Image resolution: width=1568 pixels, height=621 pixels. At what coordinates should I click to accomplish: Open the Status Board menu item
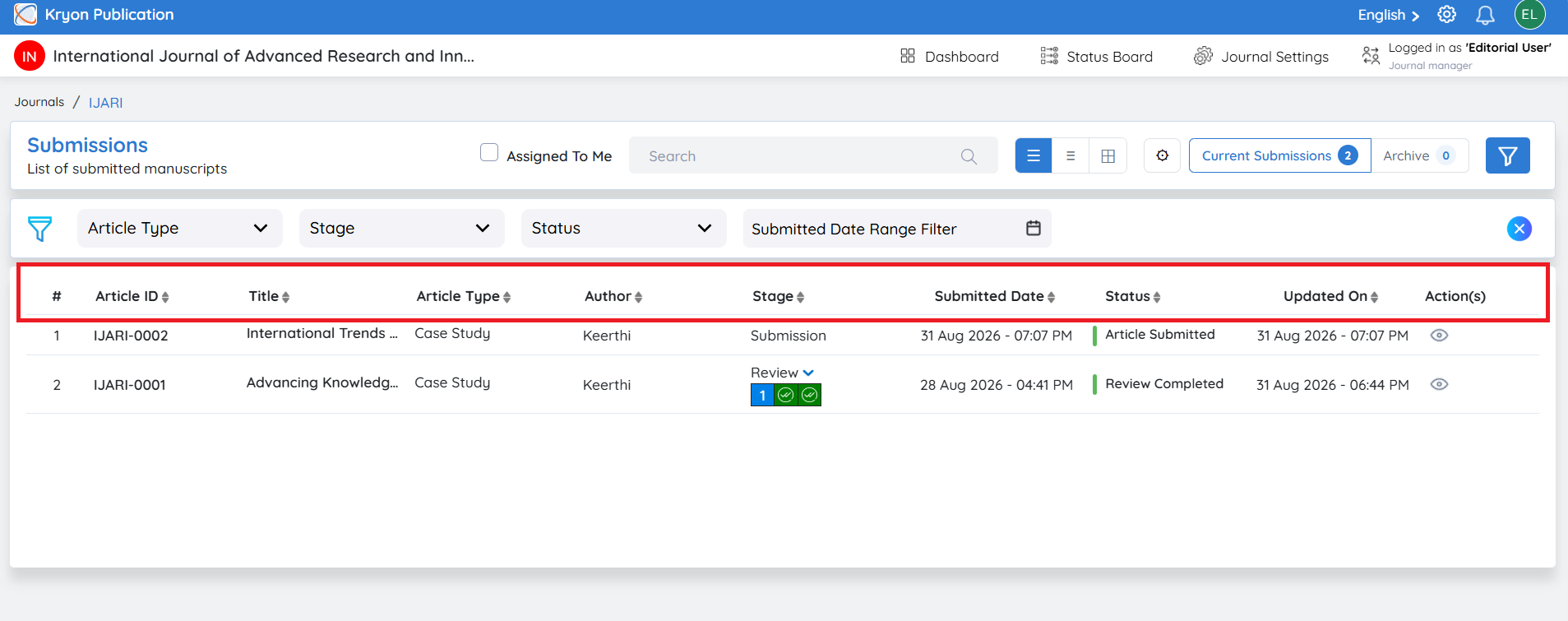pos(1097,56)
